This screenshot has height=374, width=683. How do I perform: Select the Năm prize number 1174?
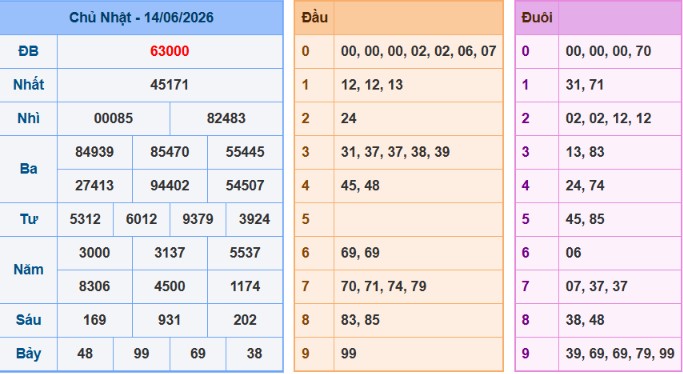click(245, 286)
